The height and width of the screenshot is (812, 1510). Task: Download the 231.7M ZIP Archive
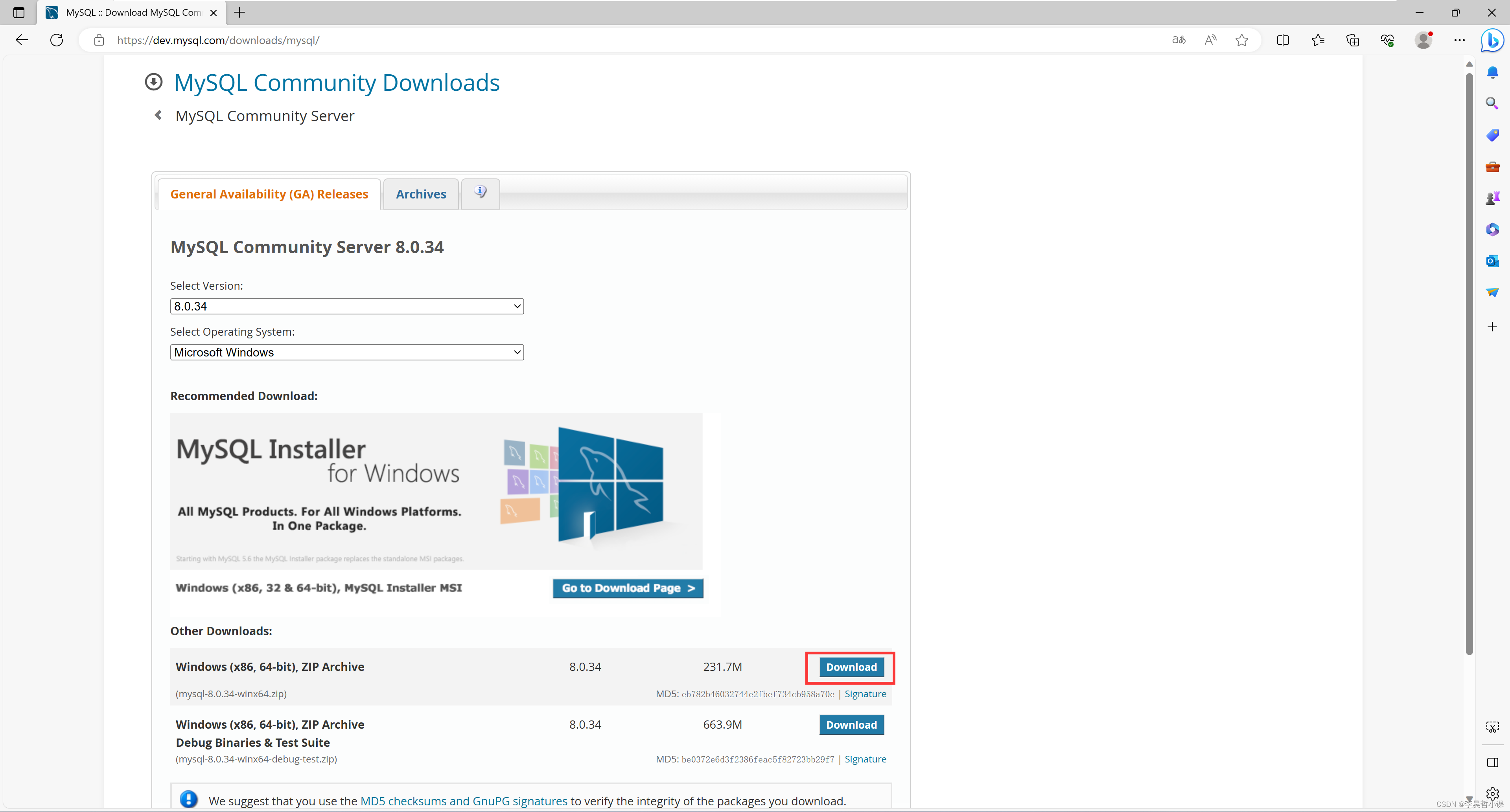click(851, 667)
